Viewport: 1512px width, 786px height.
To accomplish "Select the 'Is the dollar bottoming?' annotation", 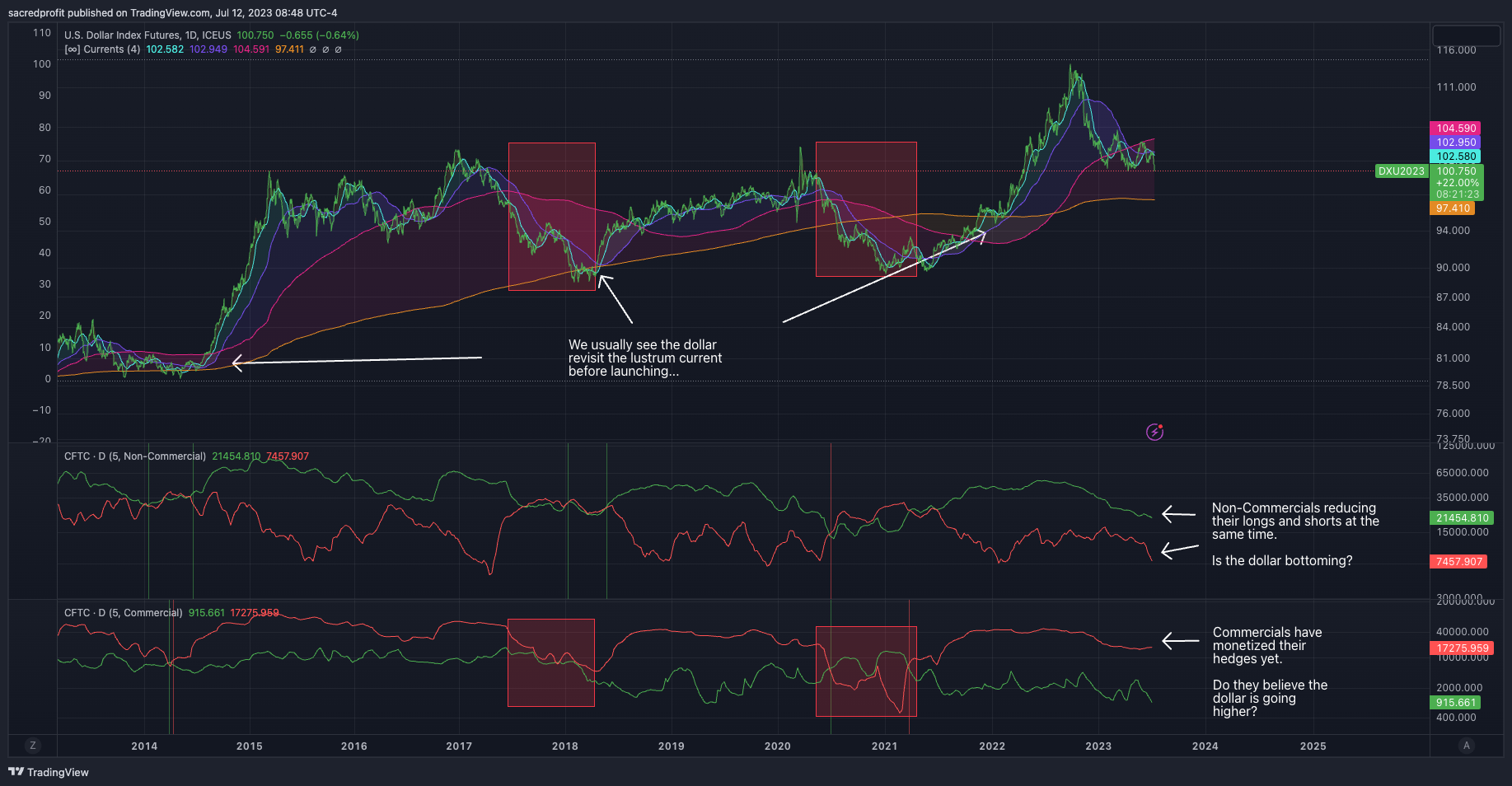I will (1282, 561).
